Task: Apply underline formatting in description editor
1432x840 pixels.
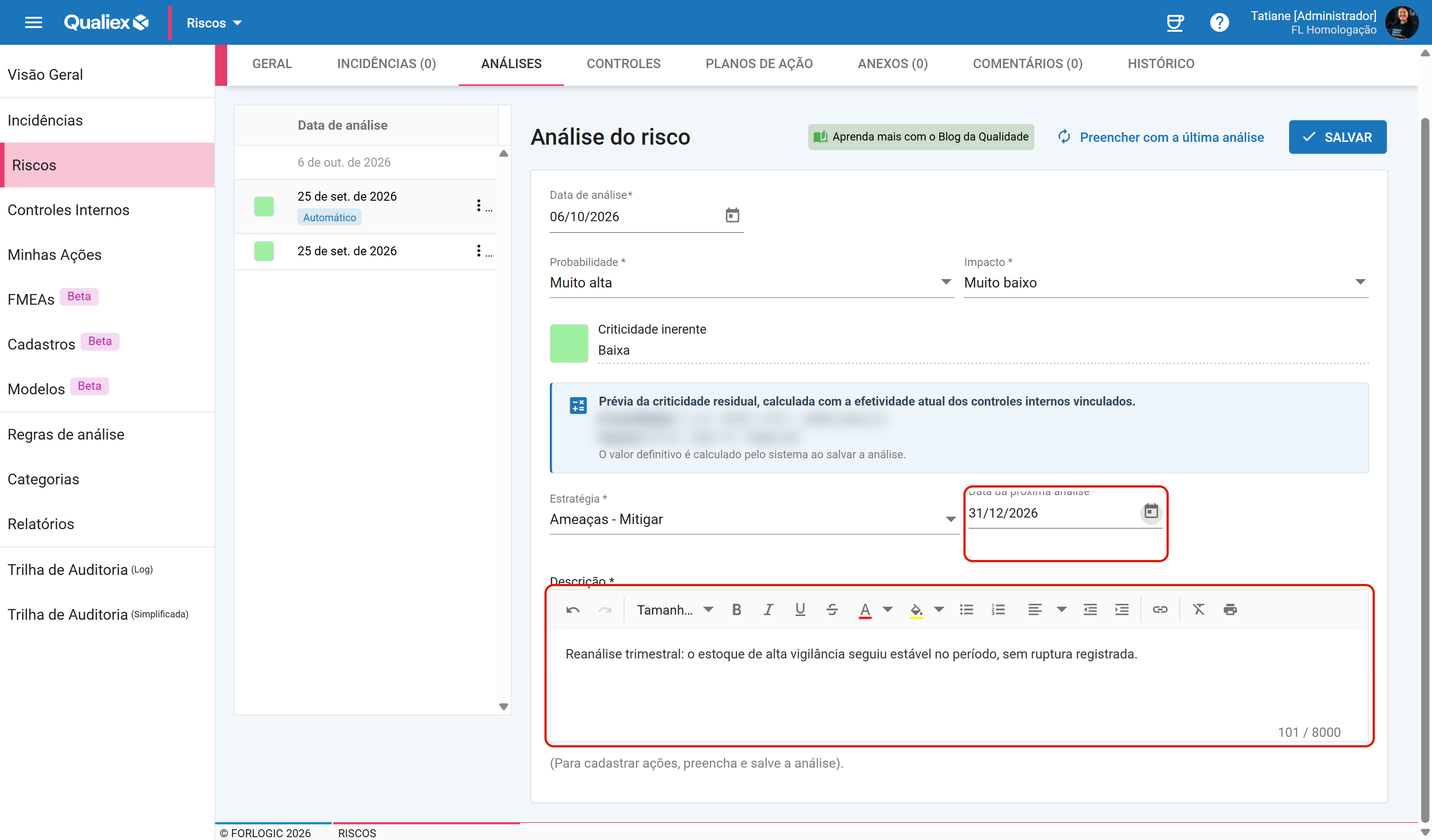Action: point(800,610)
